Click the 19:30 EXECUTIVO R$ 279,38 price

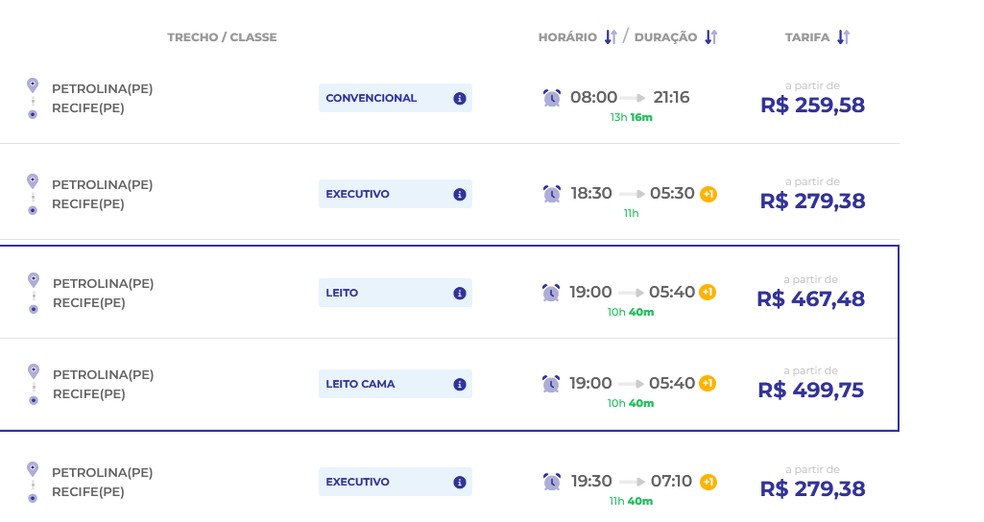(x=813, y=489)
